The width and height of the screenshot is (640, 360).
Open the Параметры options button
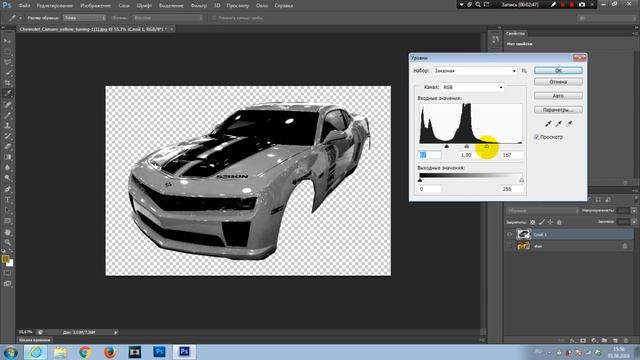click(558, 110)
